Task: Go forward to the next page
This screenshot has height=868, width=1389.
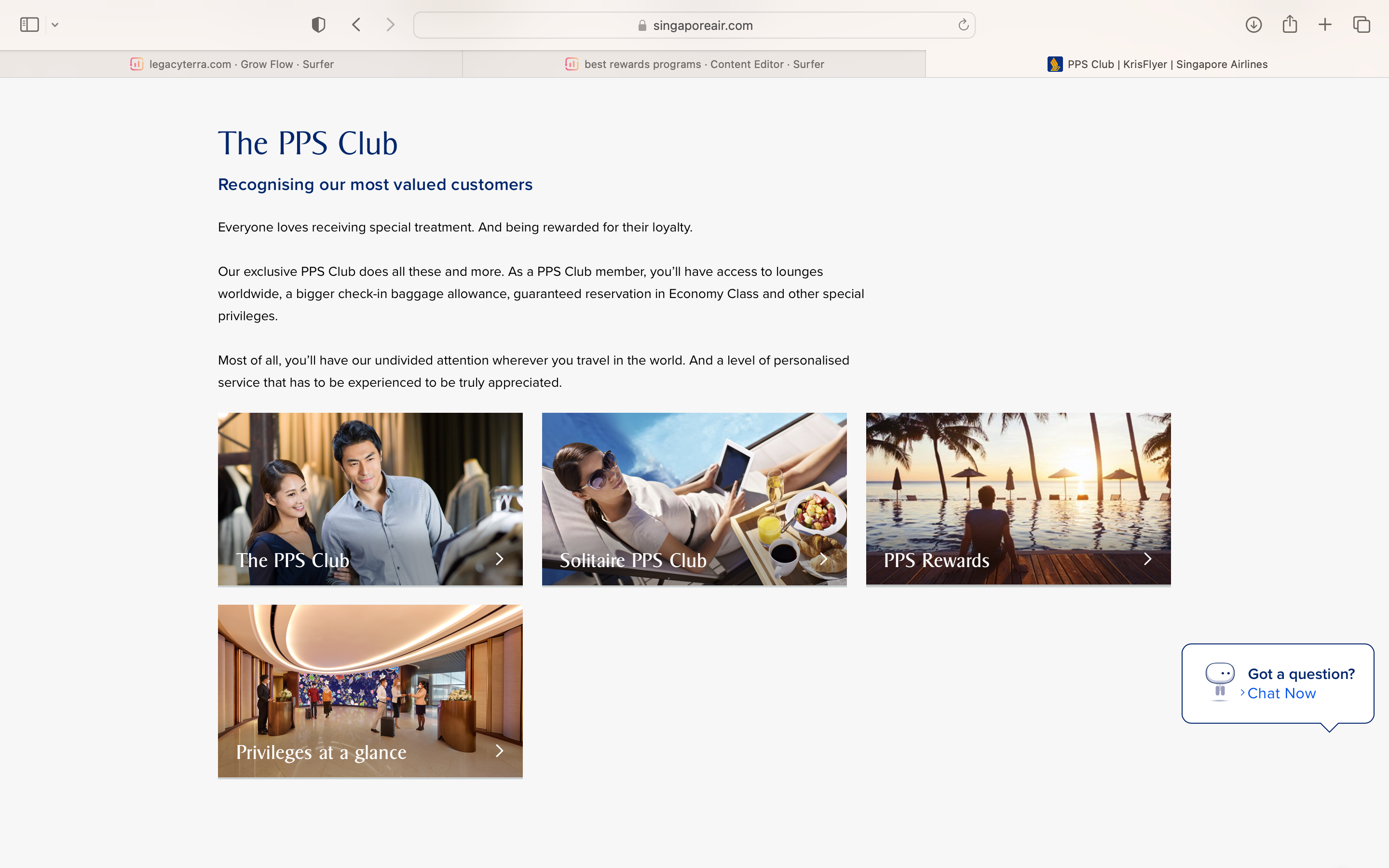Action: 390,25
